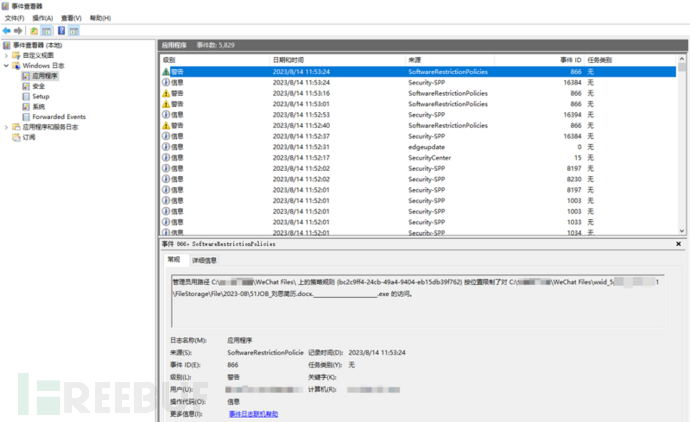This screenshot has height=422, width=690.
Task: Click the Back arrow toolbar icon
Action: click(8, 30)
